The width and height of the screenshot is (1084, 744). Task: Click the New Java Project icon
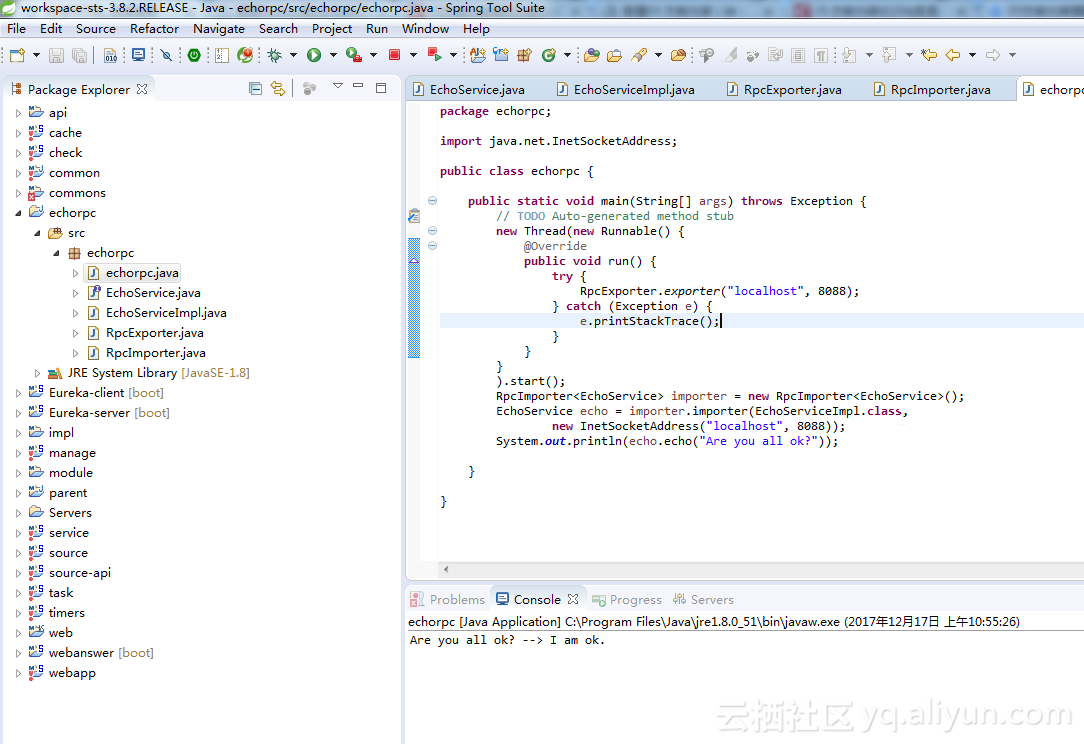(478, 55)
